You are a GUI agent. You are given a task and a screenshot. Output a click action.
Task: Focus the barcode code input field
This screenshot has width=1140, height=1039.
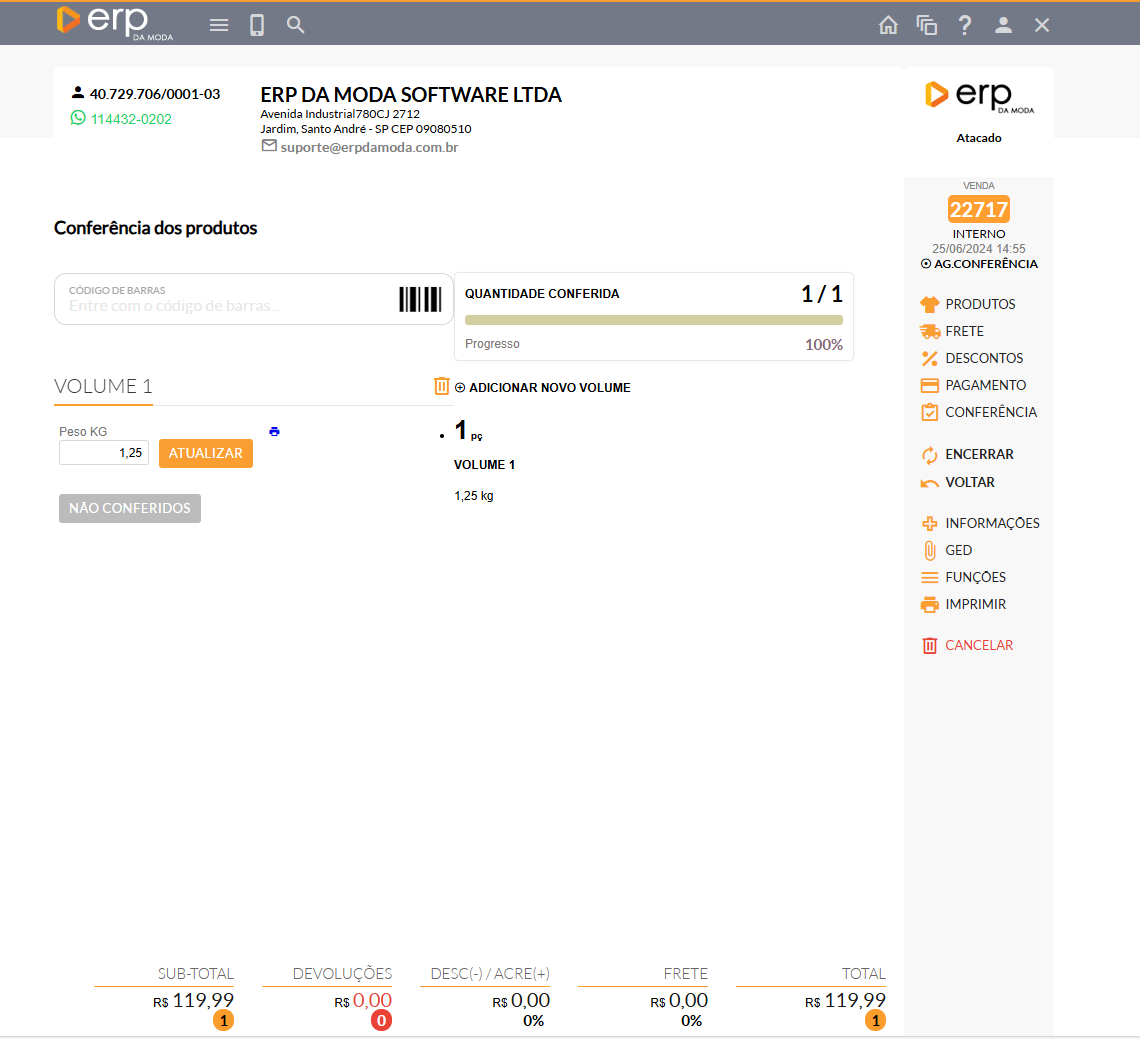(225, 305)
